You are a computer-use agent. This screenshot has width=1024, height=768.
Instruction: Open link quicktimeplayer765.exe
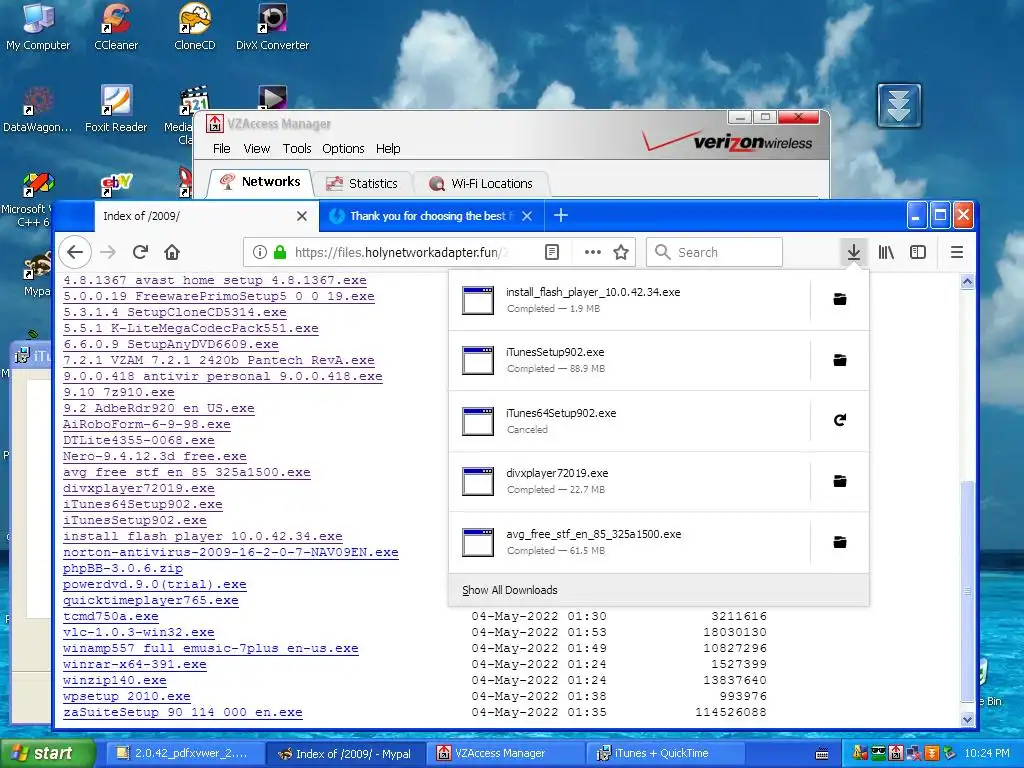click(x=151, y=600)
